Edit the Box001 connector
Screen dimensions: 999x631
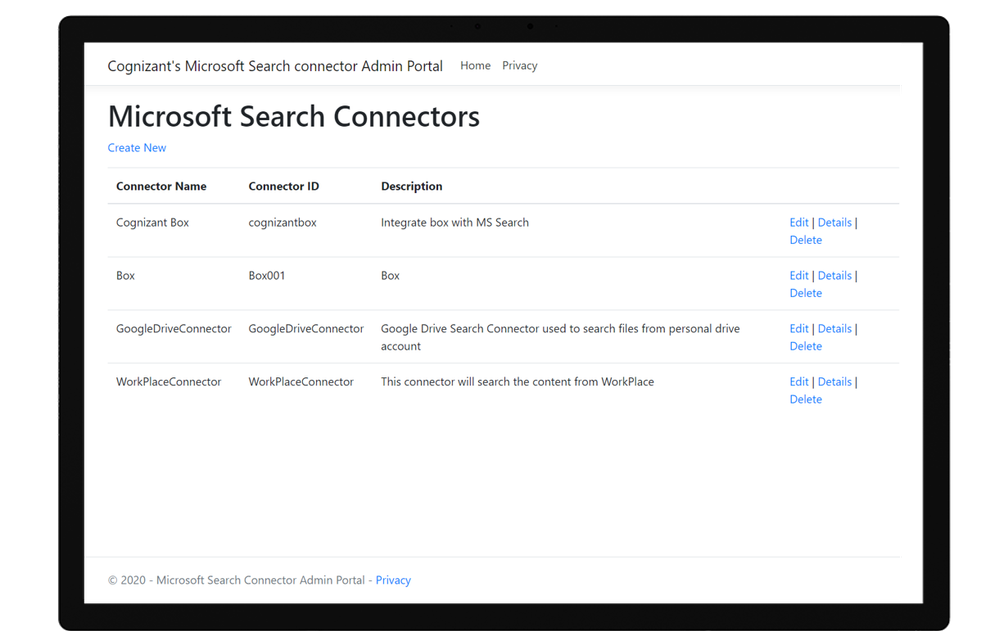[798, 275]
